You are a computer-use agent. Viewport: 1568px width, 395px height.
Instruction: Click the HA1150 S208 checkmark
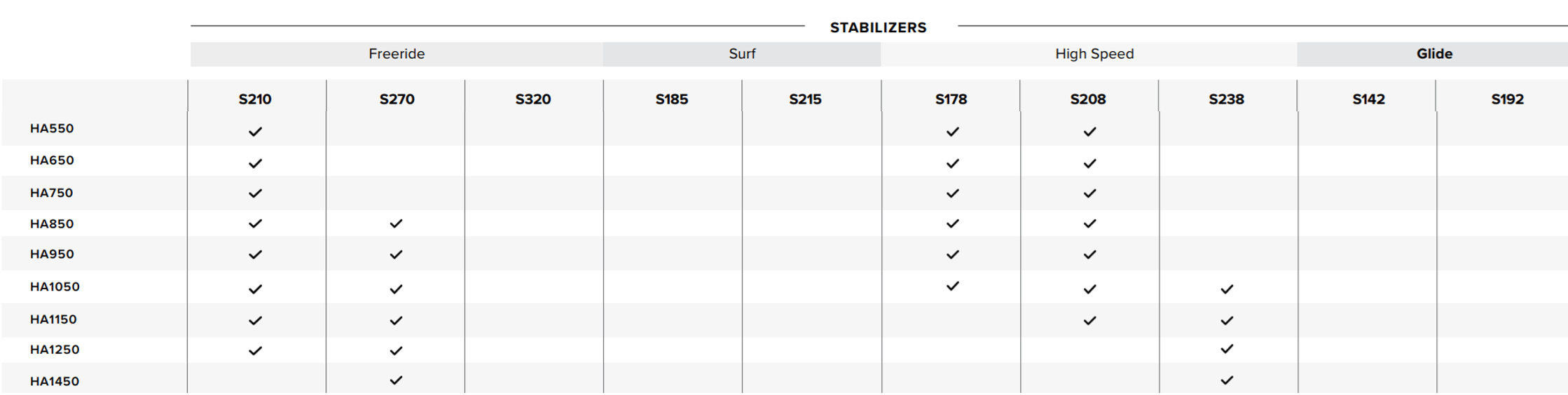point(1089,320)
